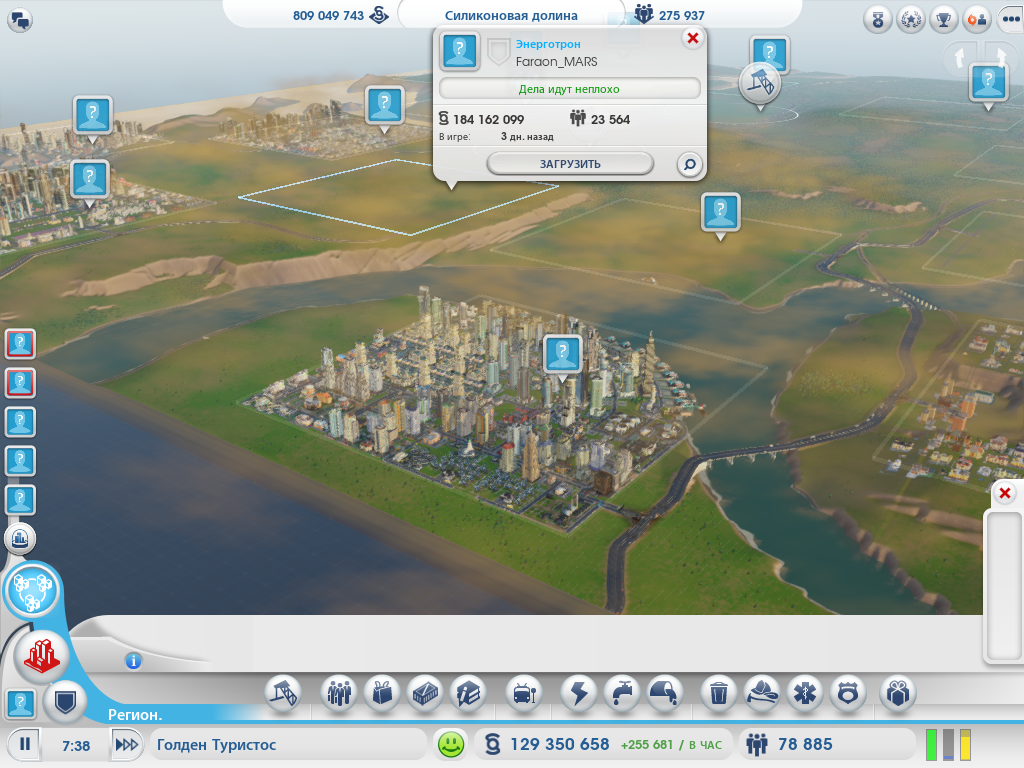Select the player marker over the central skyscraper city
Viewport: 1024px width, 768px height.
pyautogui.click(x=562, y=355)
